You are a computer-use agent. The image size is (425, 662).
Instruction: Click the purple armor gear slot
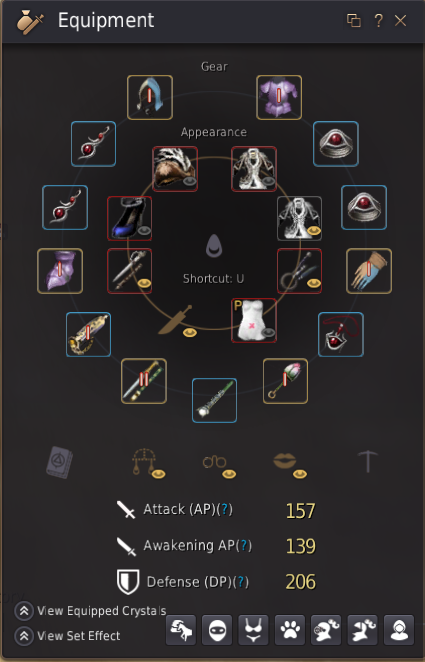tap(279, 98)
